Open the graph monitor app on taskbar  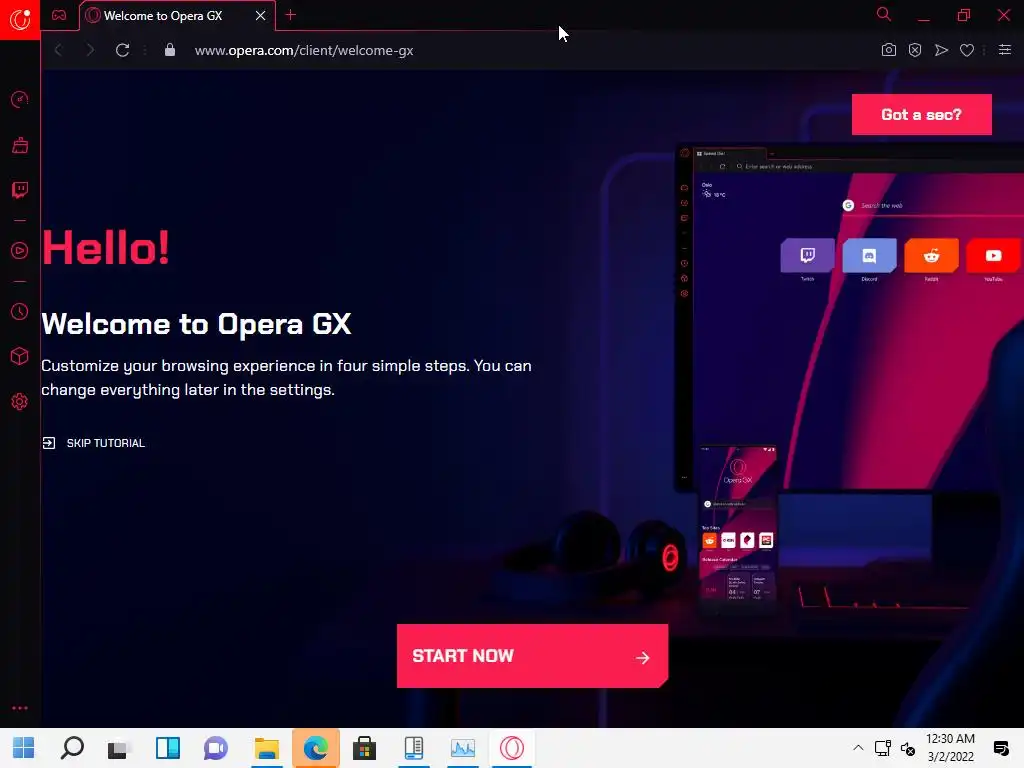[462, 748]
